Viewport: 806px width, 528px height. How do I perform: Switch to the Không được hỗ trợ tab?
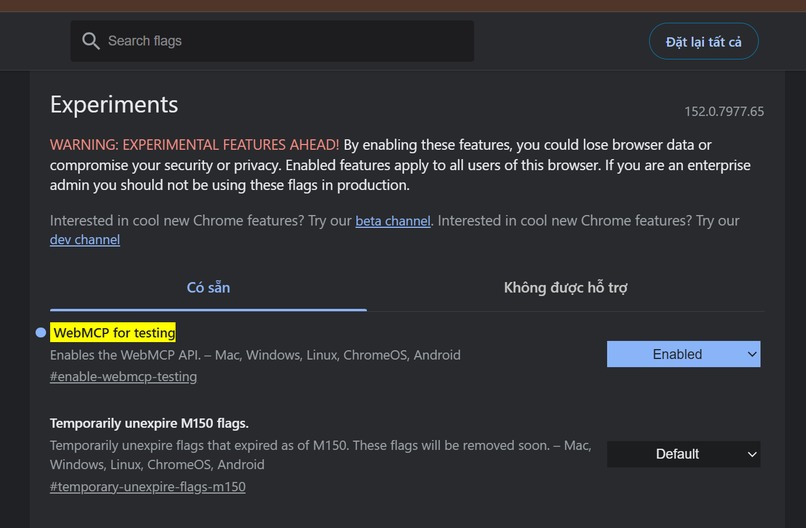pyautogui.click(x=565, y=288)
